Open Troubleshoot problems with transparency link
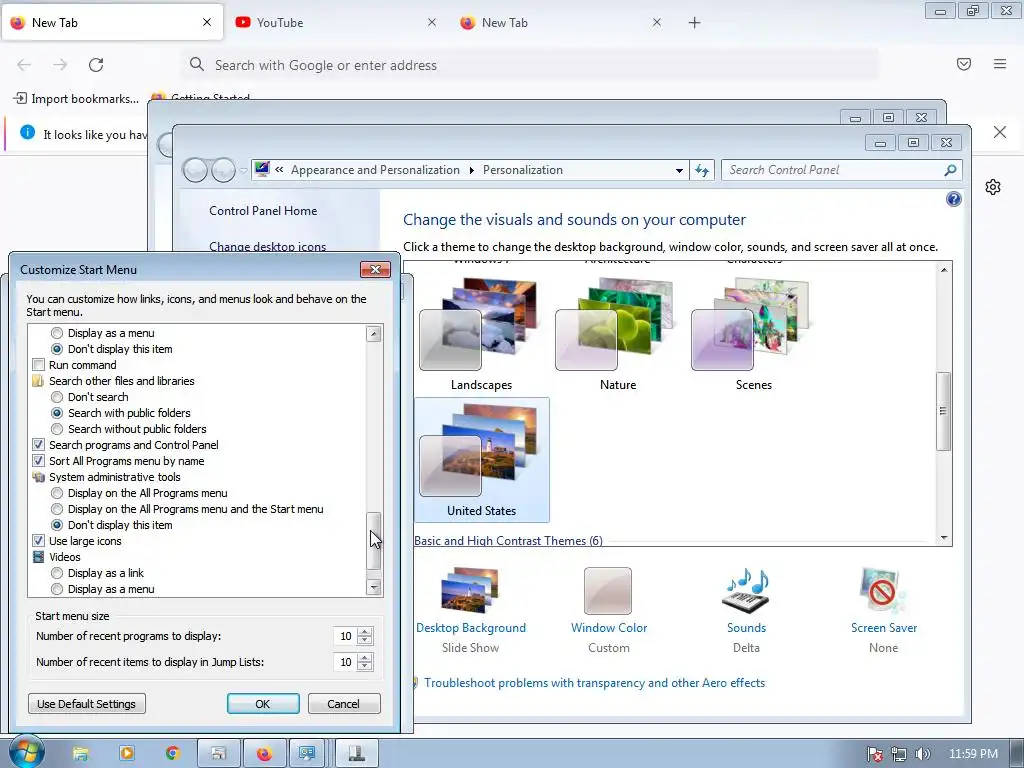This screenshot has height=768, width=1024. [x=594, y=682]
